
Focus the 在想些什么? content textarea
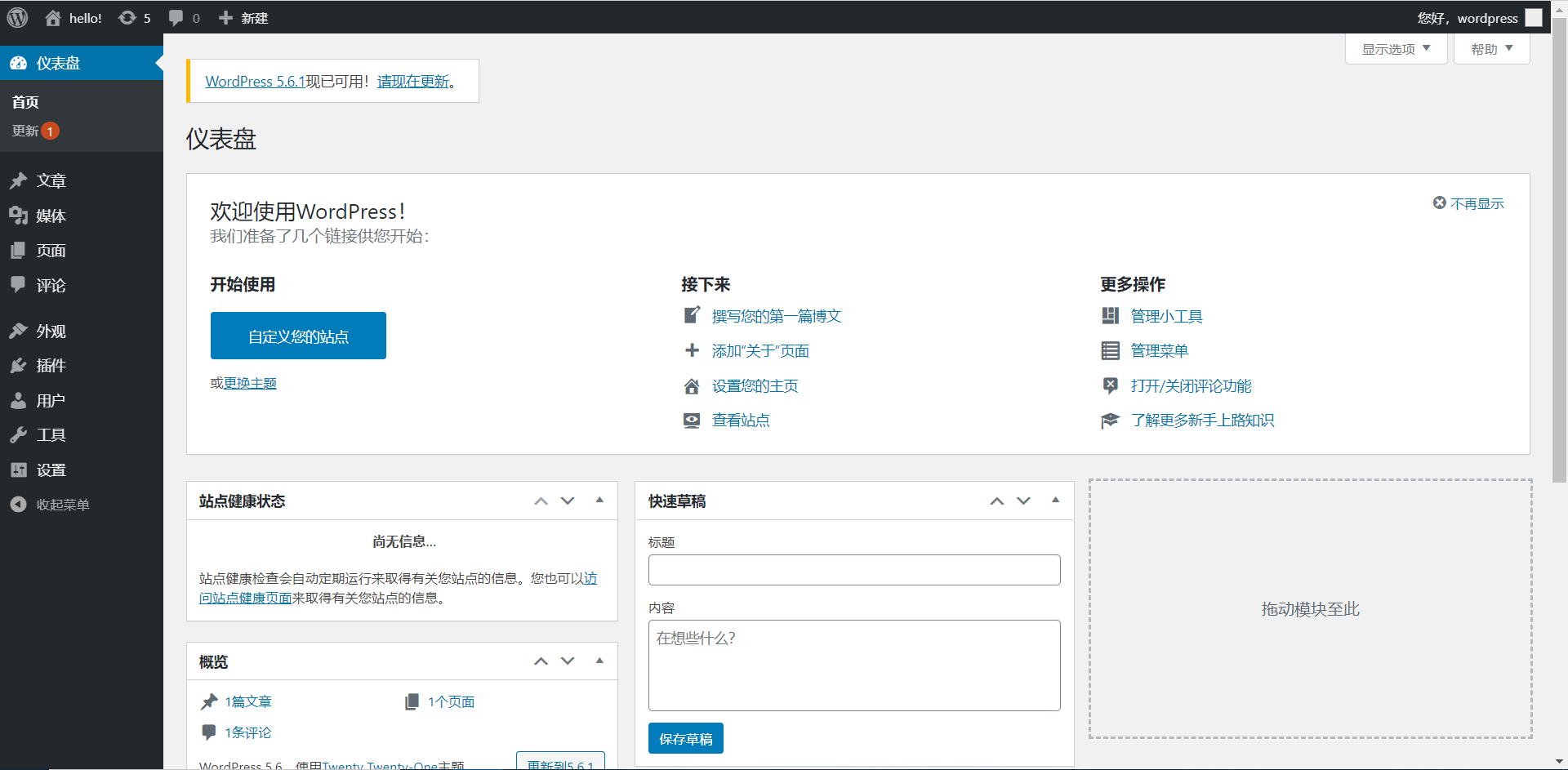(854, 665)
